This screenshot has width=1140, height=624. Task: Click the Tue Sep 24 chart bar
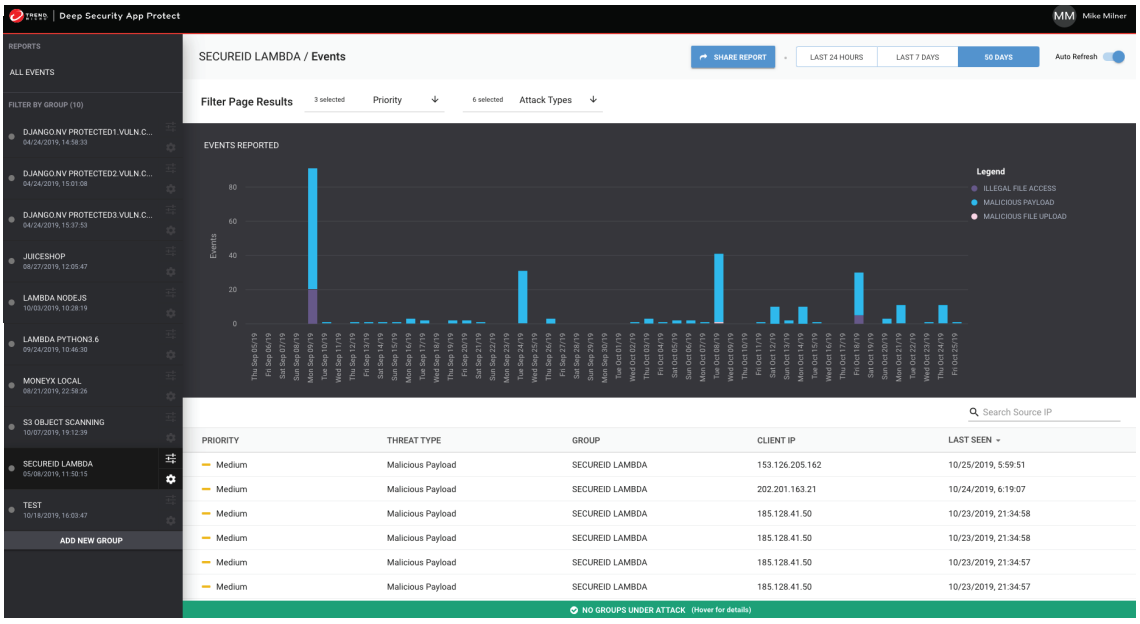click(523, 297)
